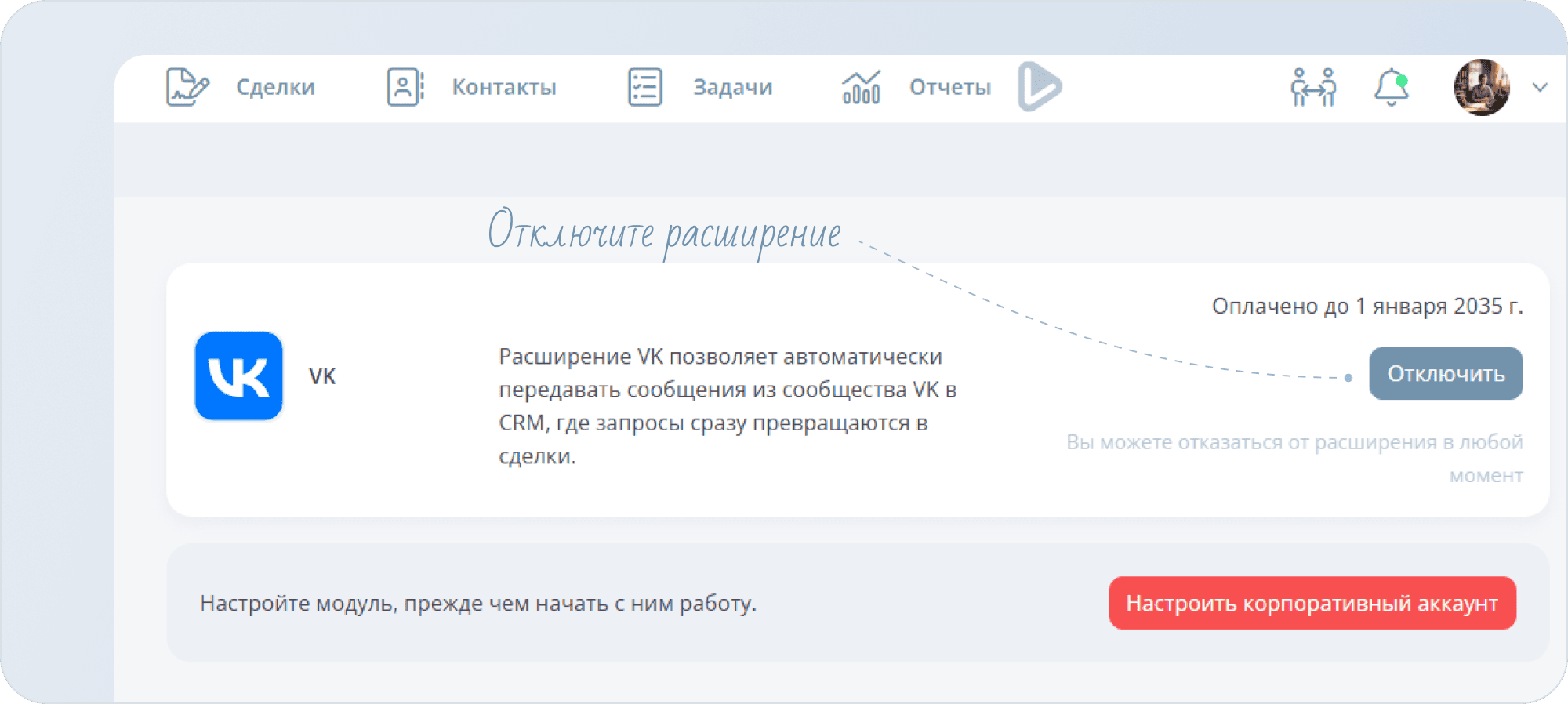Image resolution: width=1568 pixels, height=704 pixels.
Task: Click the play-shaped logo icon
Action: 1040,86
